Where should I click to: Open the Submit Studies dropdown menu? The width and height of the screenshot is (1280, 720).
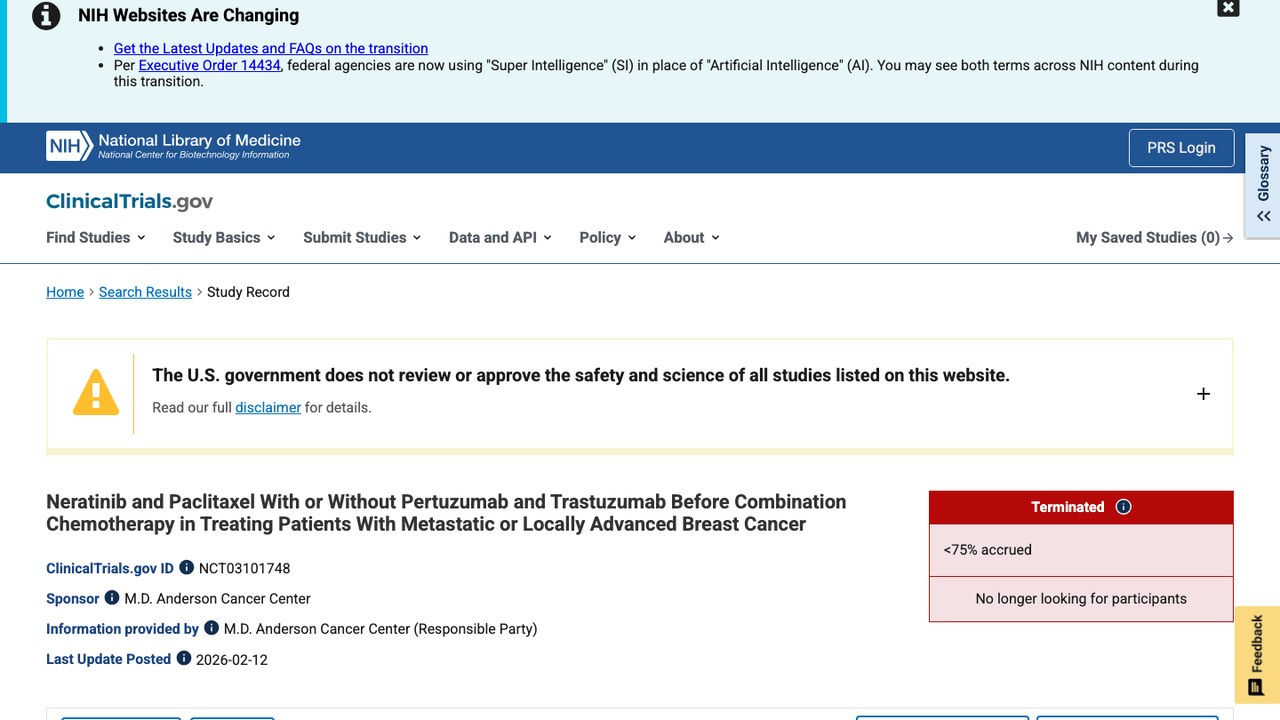coord(362,237)
